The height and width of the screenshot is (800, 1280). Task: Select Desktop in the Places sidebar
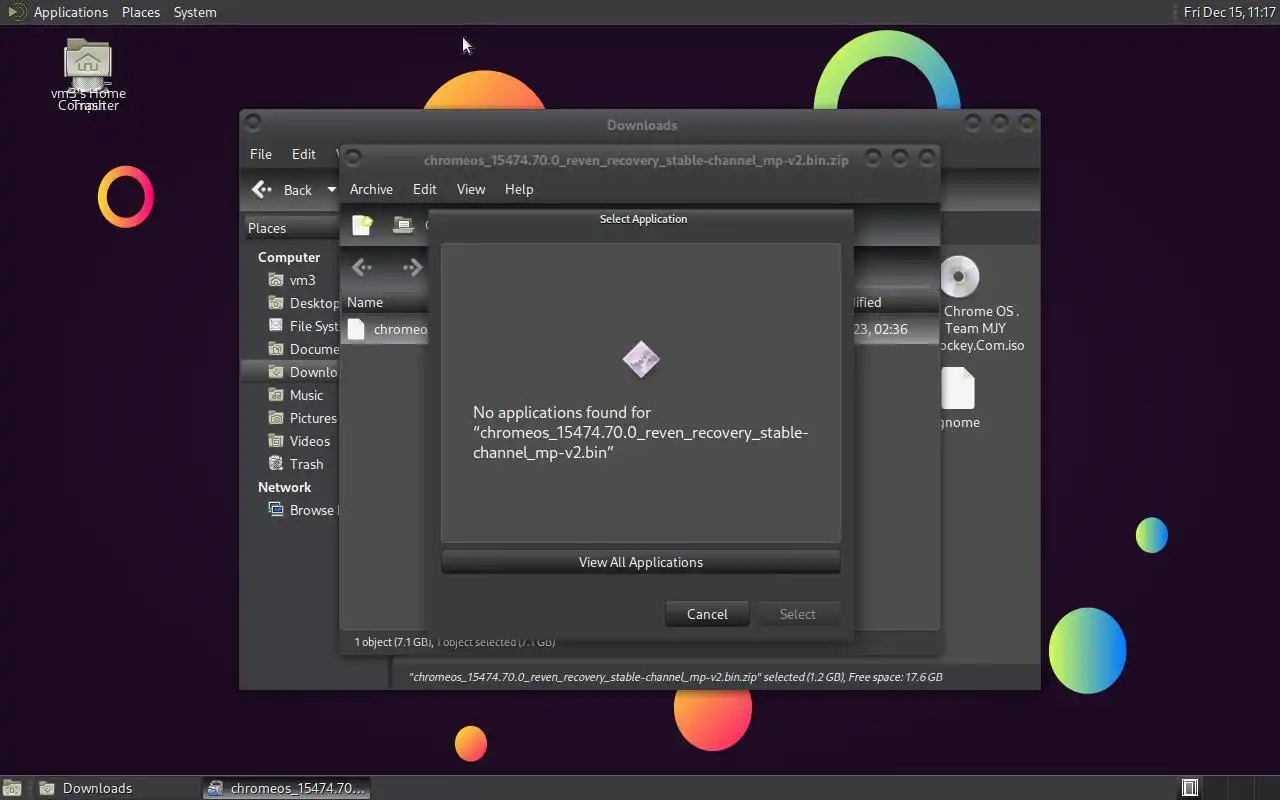point(303,303)
